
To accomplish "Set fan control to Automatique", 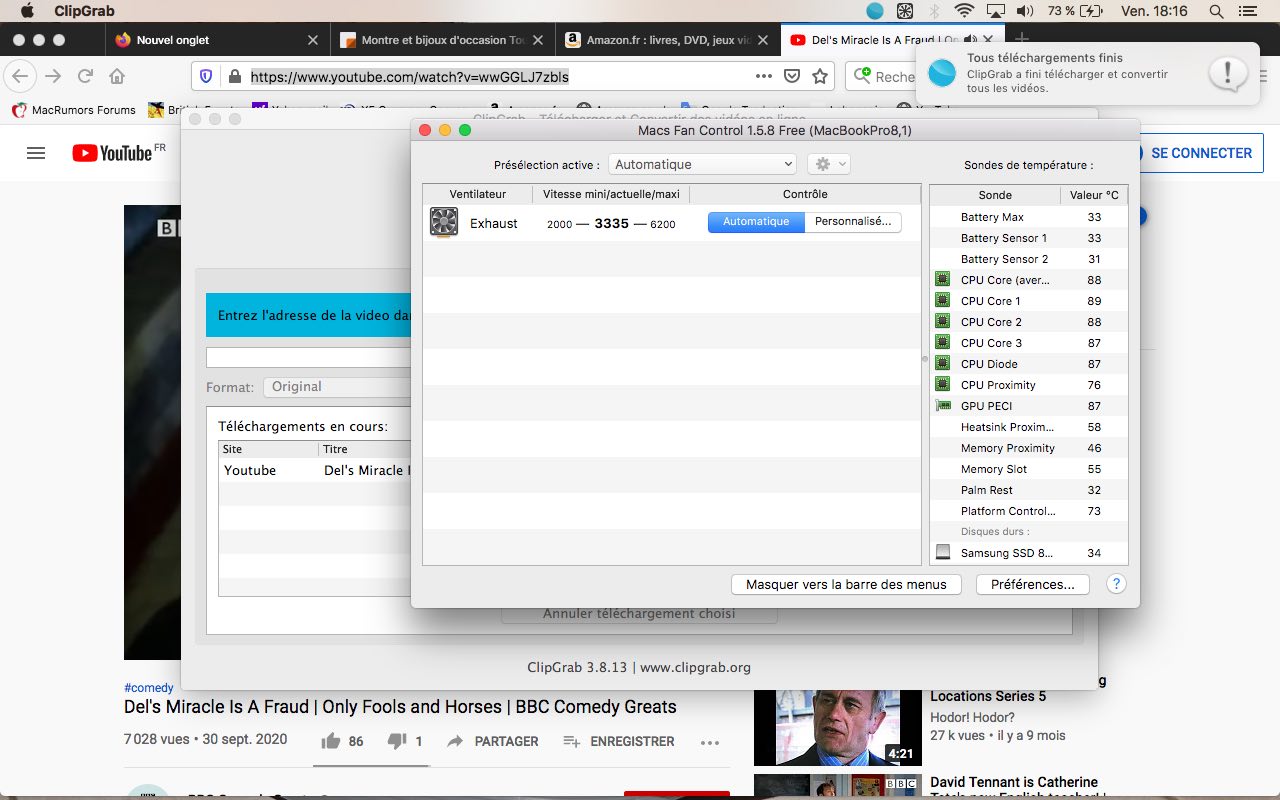I will [x=756, y=222].
